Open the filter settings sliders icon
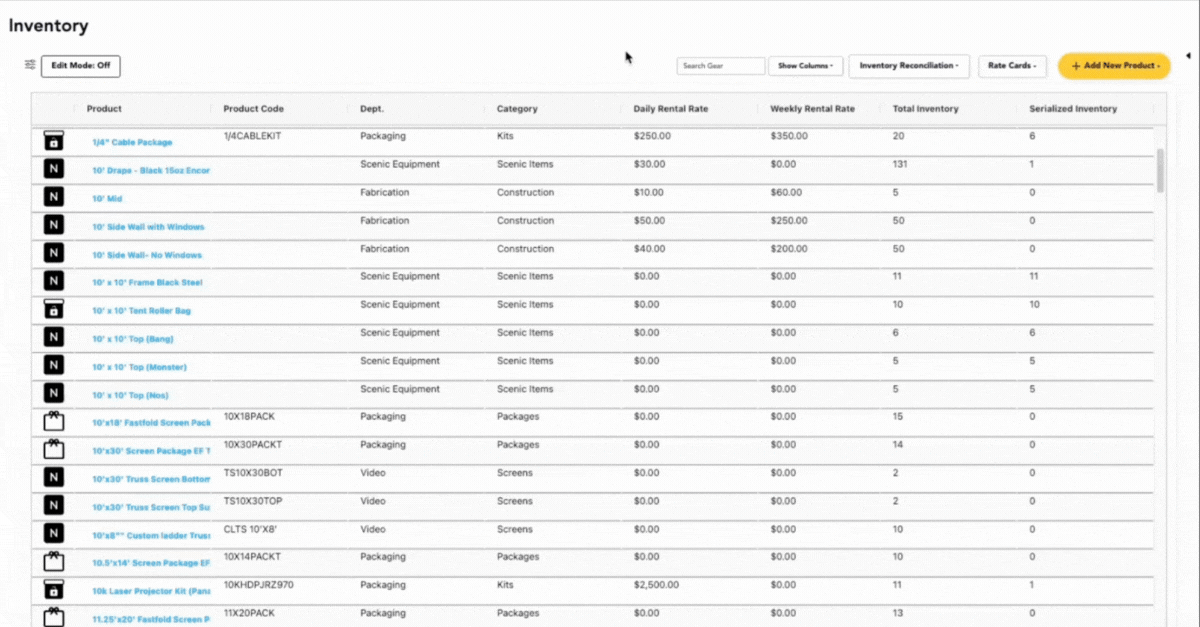1200x627 pixels. tap(30, 65)
